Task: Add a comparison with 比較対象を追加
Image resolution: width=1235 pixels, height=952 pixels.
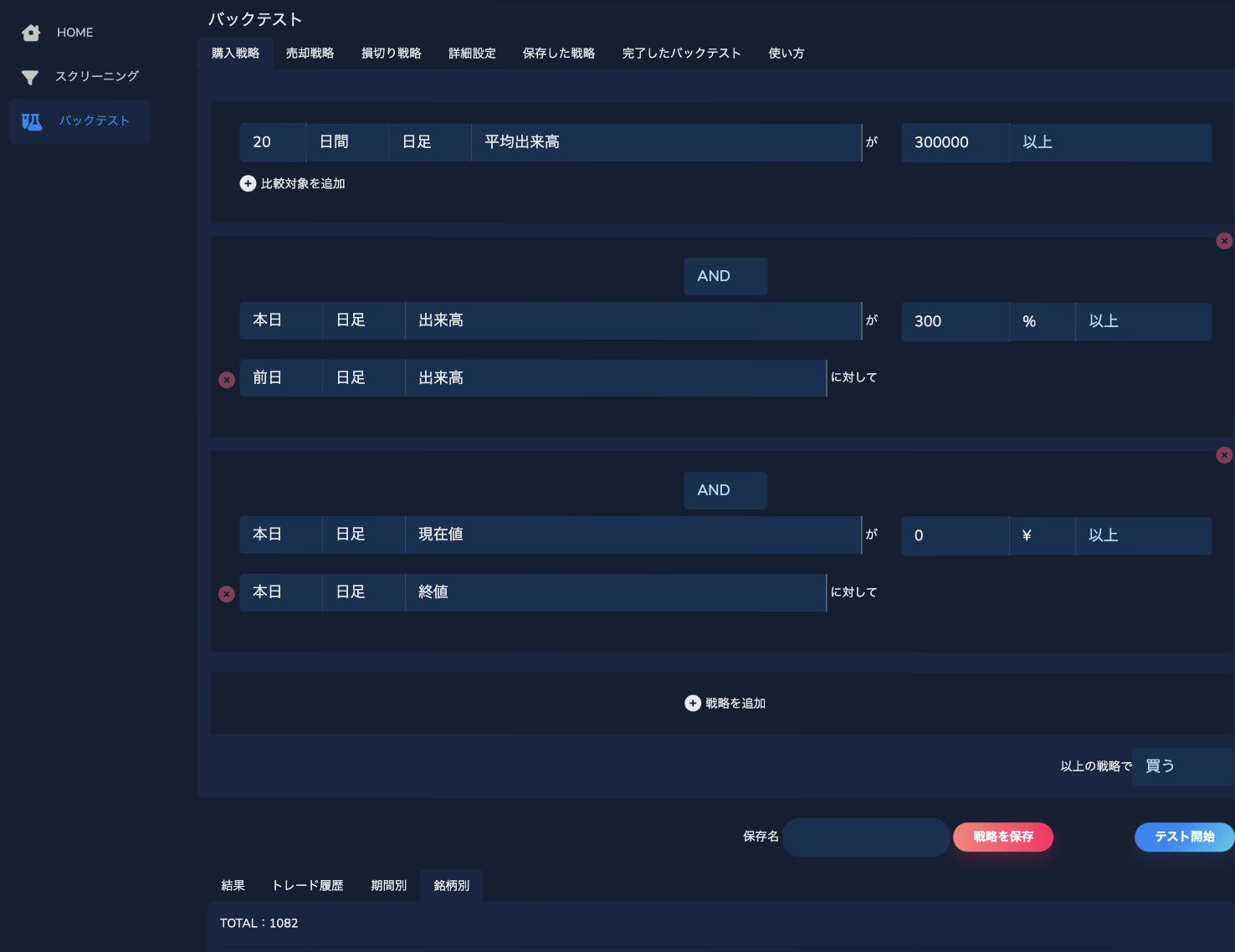Action: tap(293, 183)
